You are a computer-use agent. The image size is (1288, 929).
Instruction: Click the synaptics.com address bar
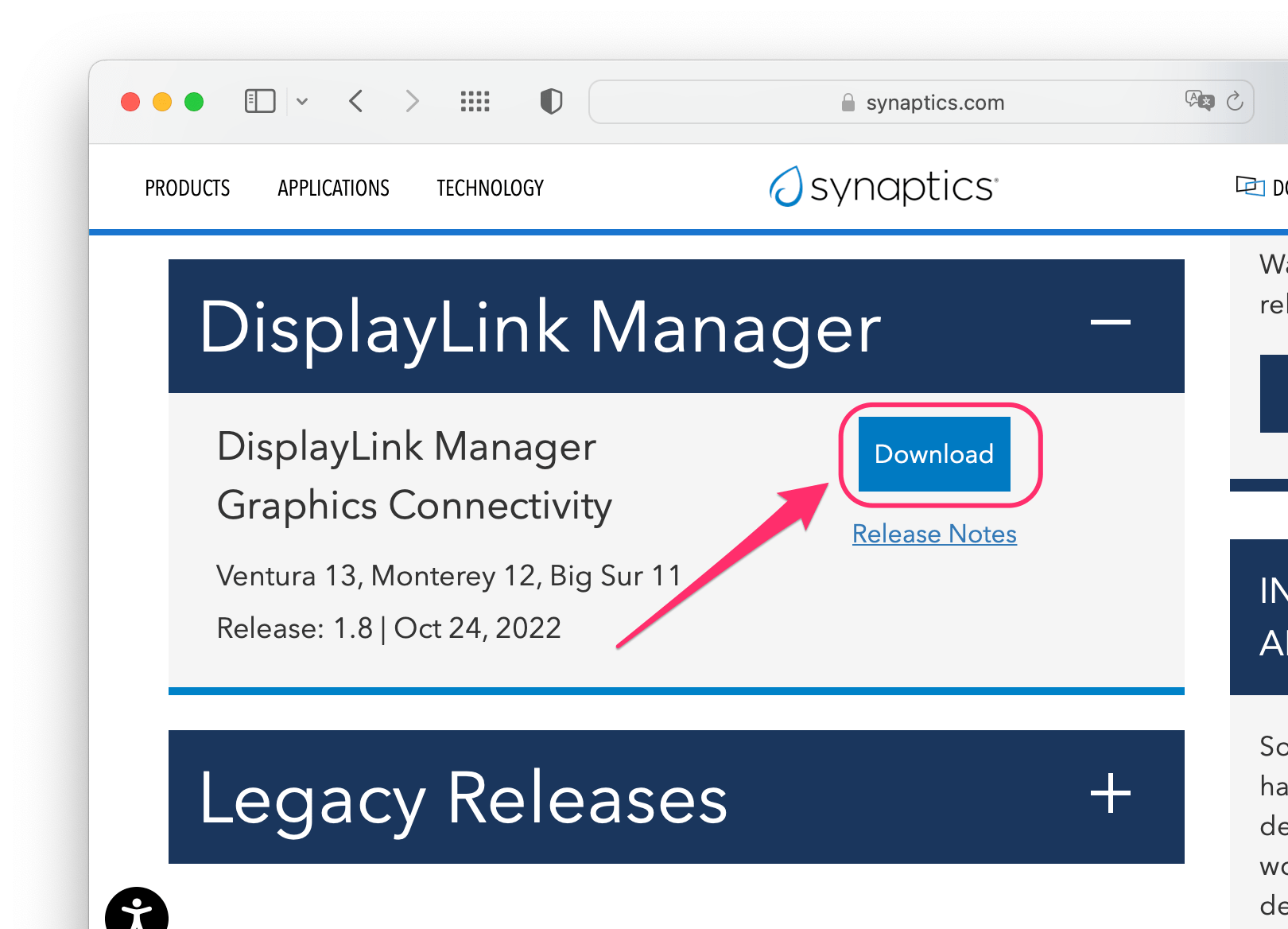click(921, 102)
